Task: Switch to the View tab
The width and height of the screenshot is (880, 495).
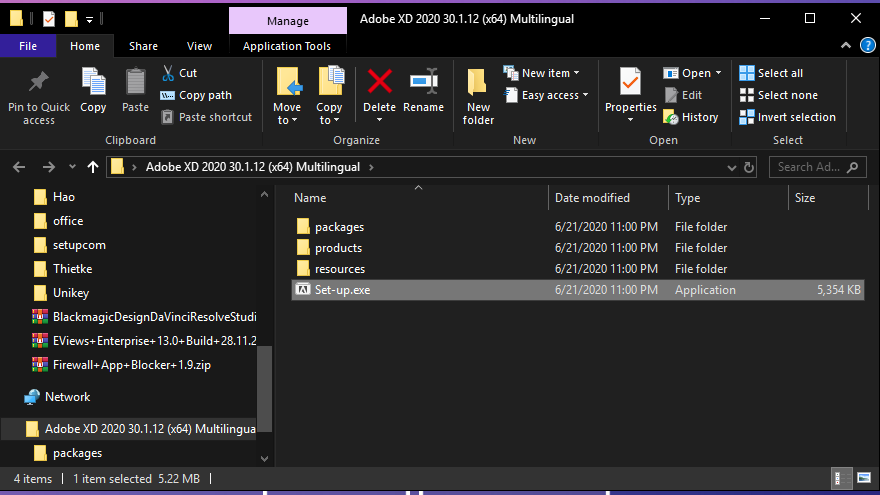Action: click(x=199, y=46)
